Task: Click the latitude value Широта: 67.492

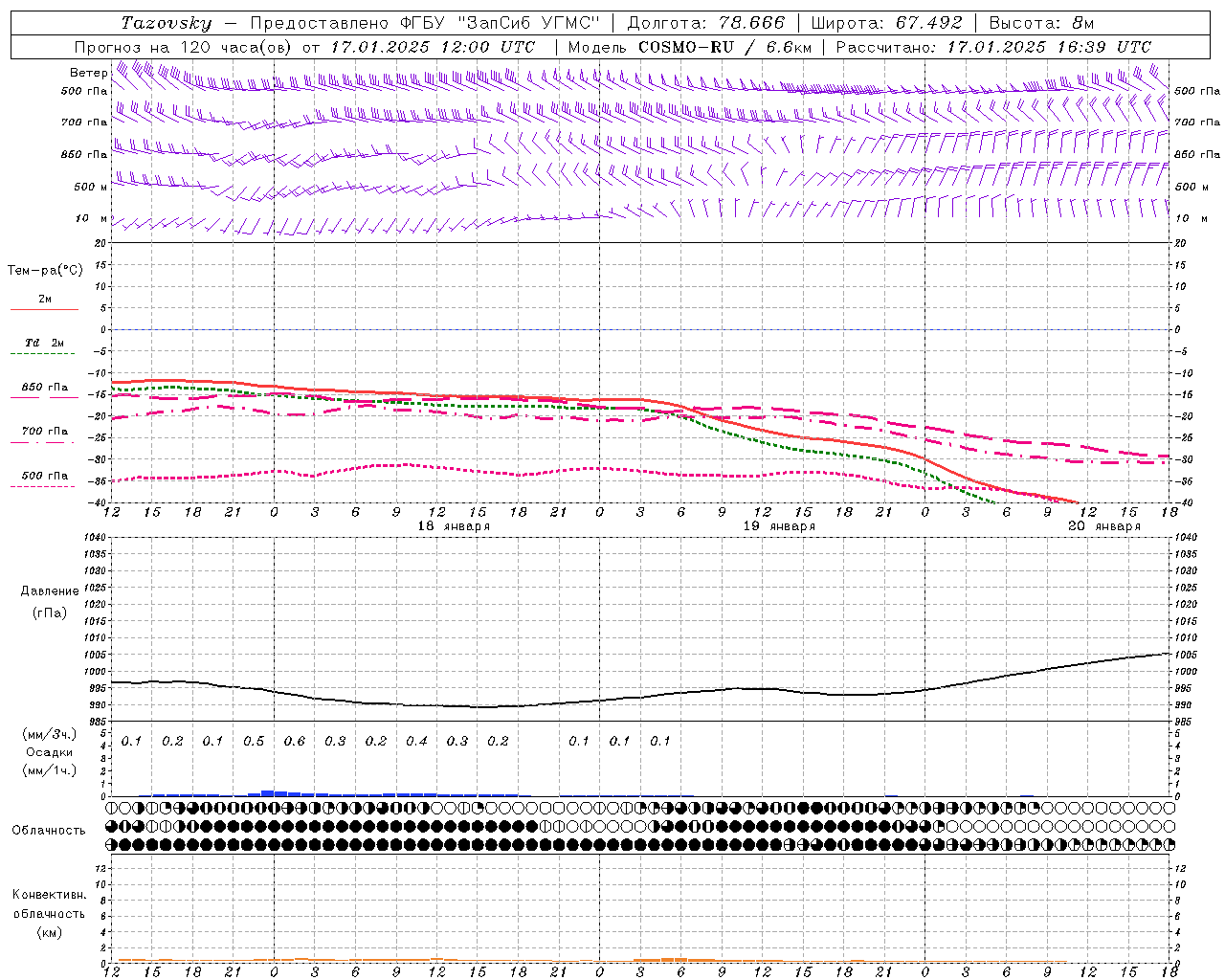Action: pos(886,23)
